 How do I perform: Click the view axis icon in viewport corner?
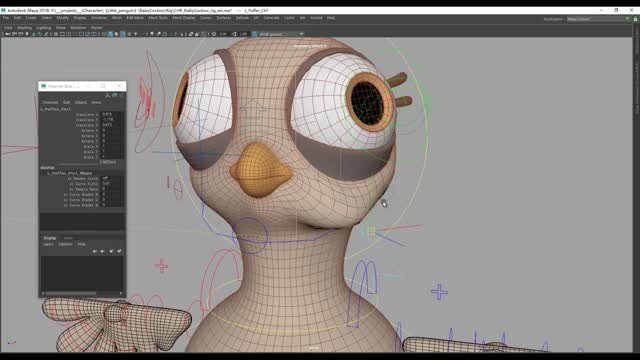[11, 341]
